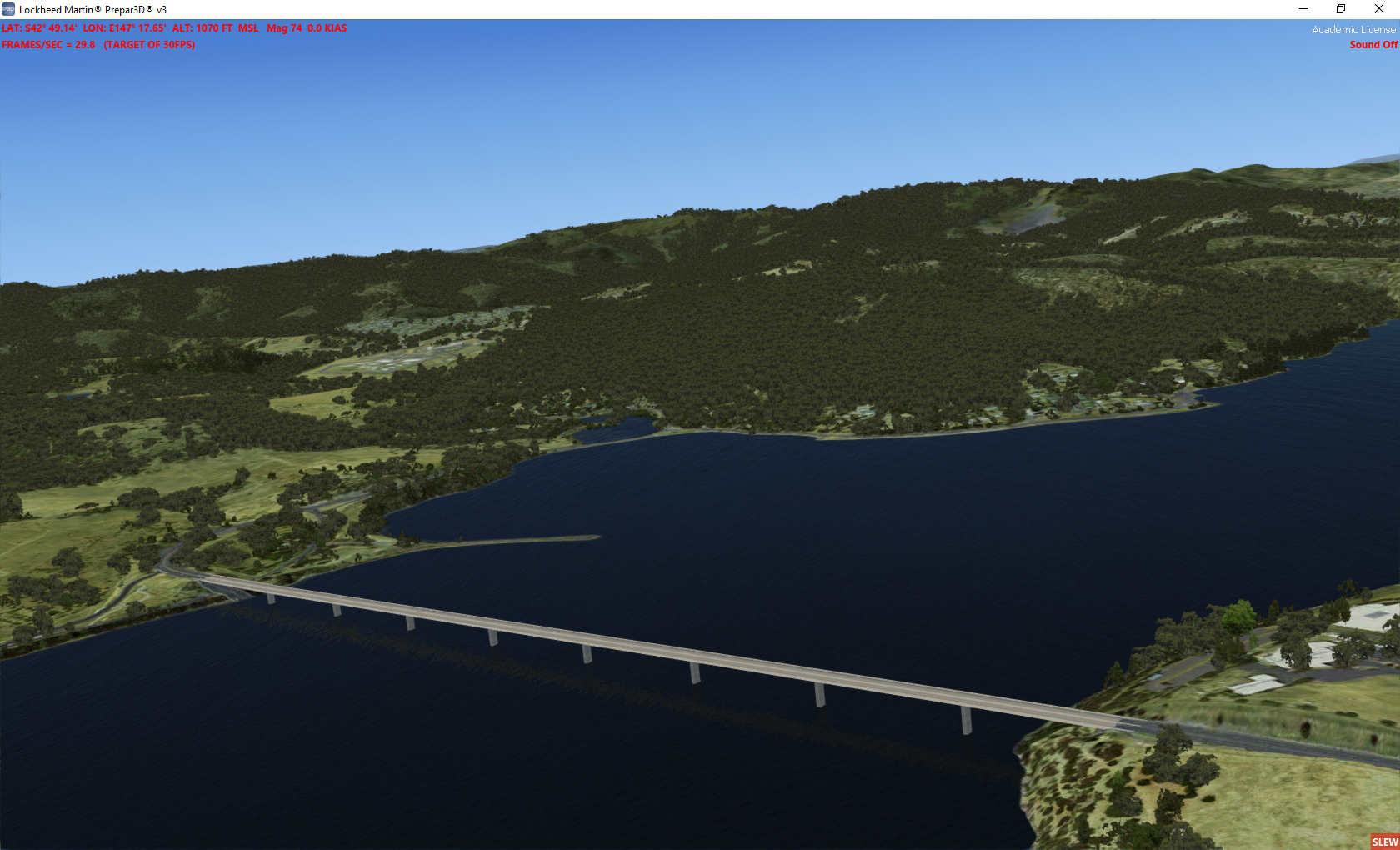Screen dimensions: 1400x850
Task: Minimize the Prepar3D window
Action: [1303, 9]
